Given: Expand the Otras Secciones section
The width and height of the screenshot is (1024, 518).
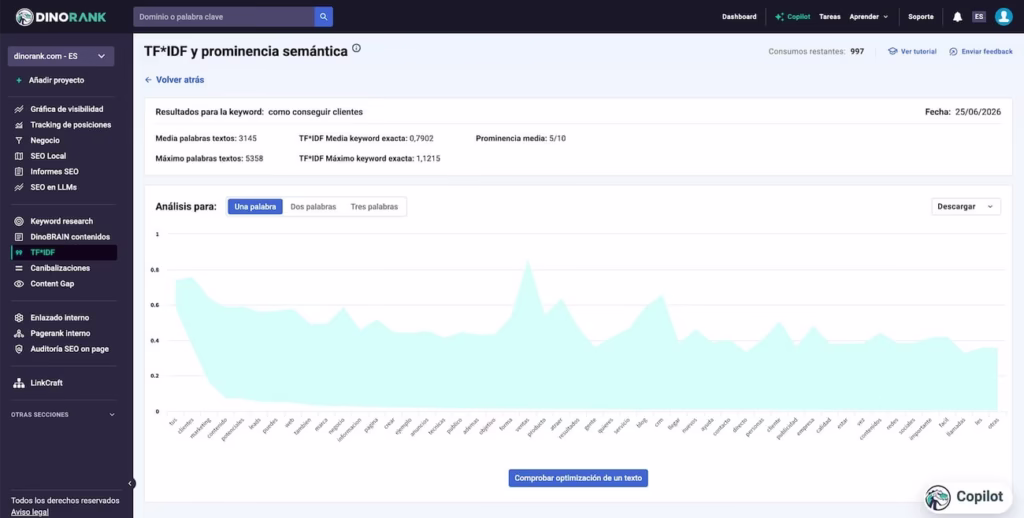Looking at the screenshot, I should [63, 415].
